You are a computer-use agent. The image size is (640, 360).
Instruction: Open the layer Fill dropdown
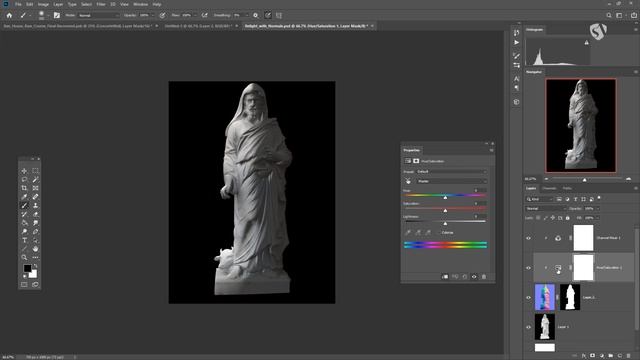tap(598, 218)
